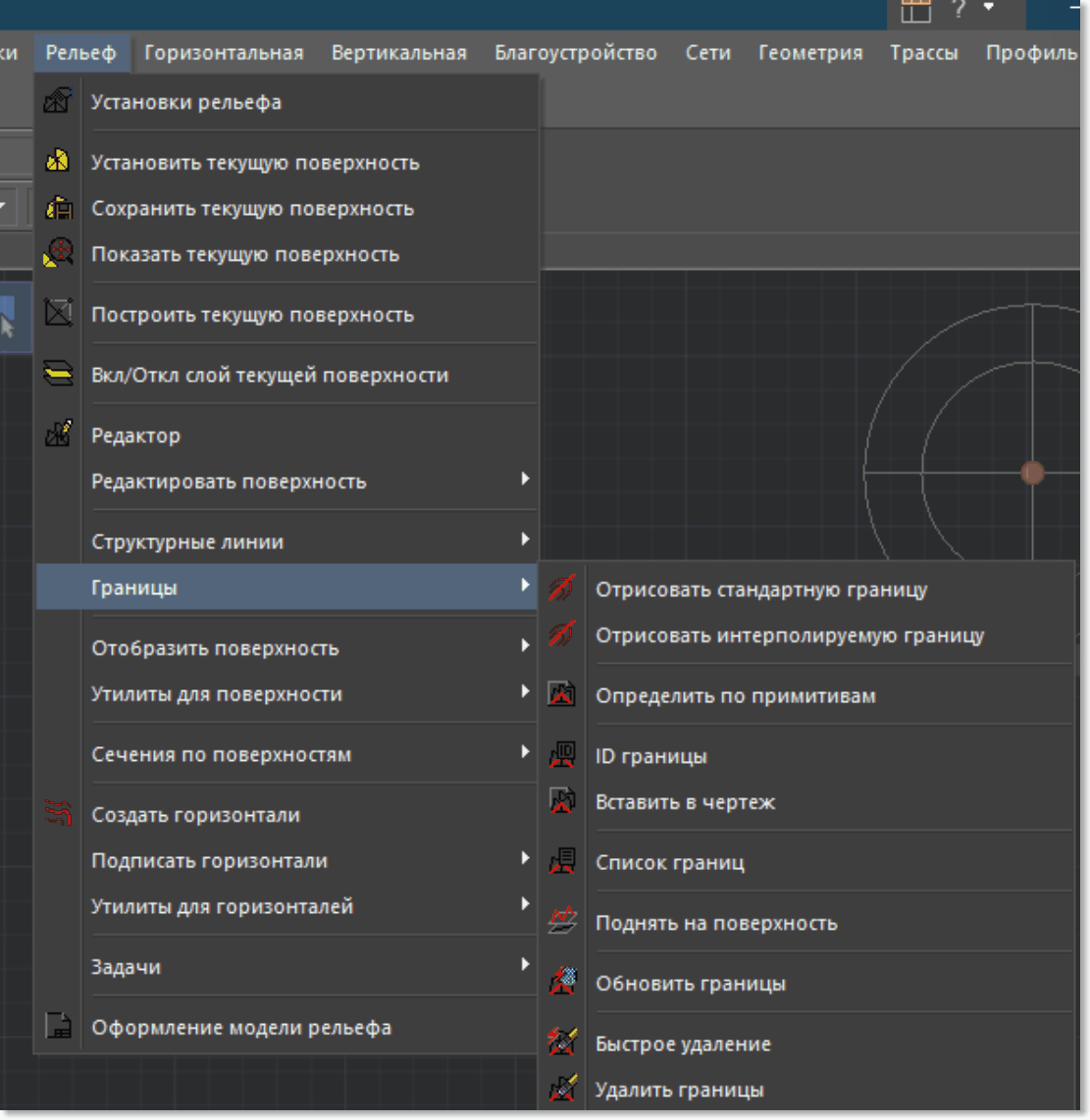This screenshot has width=1090, height=1120.
Task: Open the Горизонтальная menu
Action: click(x=224, y=53)
